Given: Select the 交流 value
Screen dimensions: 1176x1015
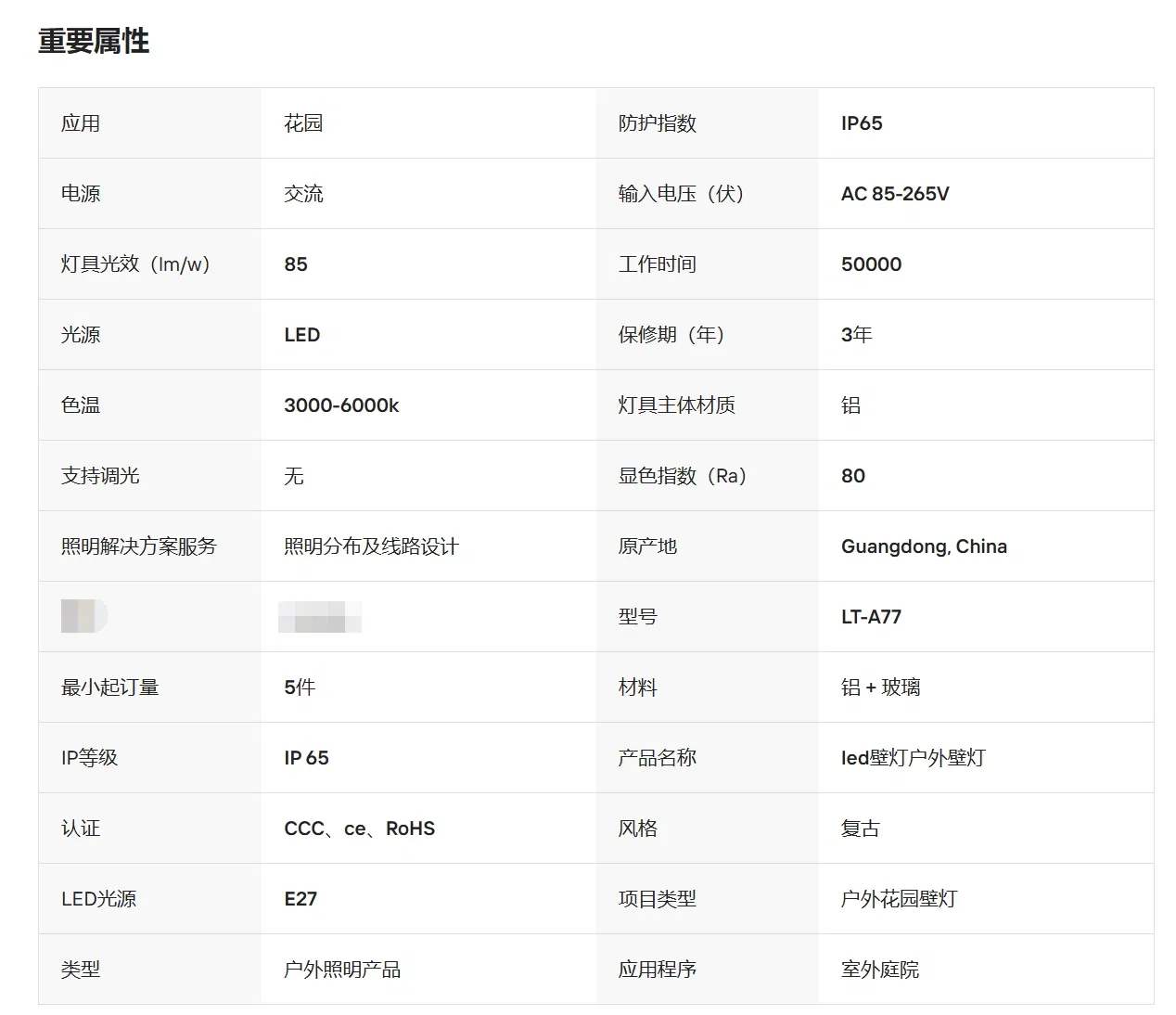Looking at the screenshot, I should click(x=303, y=194).
